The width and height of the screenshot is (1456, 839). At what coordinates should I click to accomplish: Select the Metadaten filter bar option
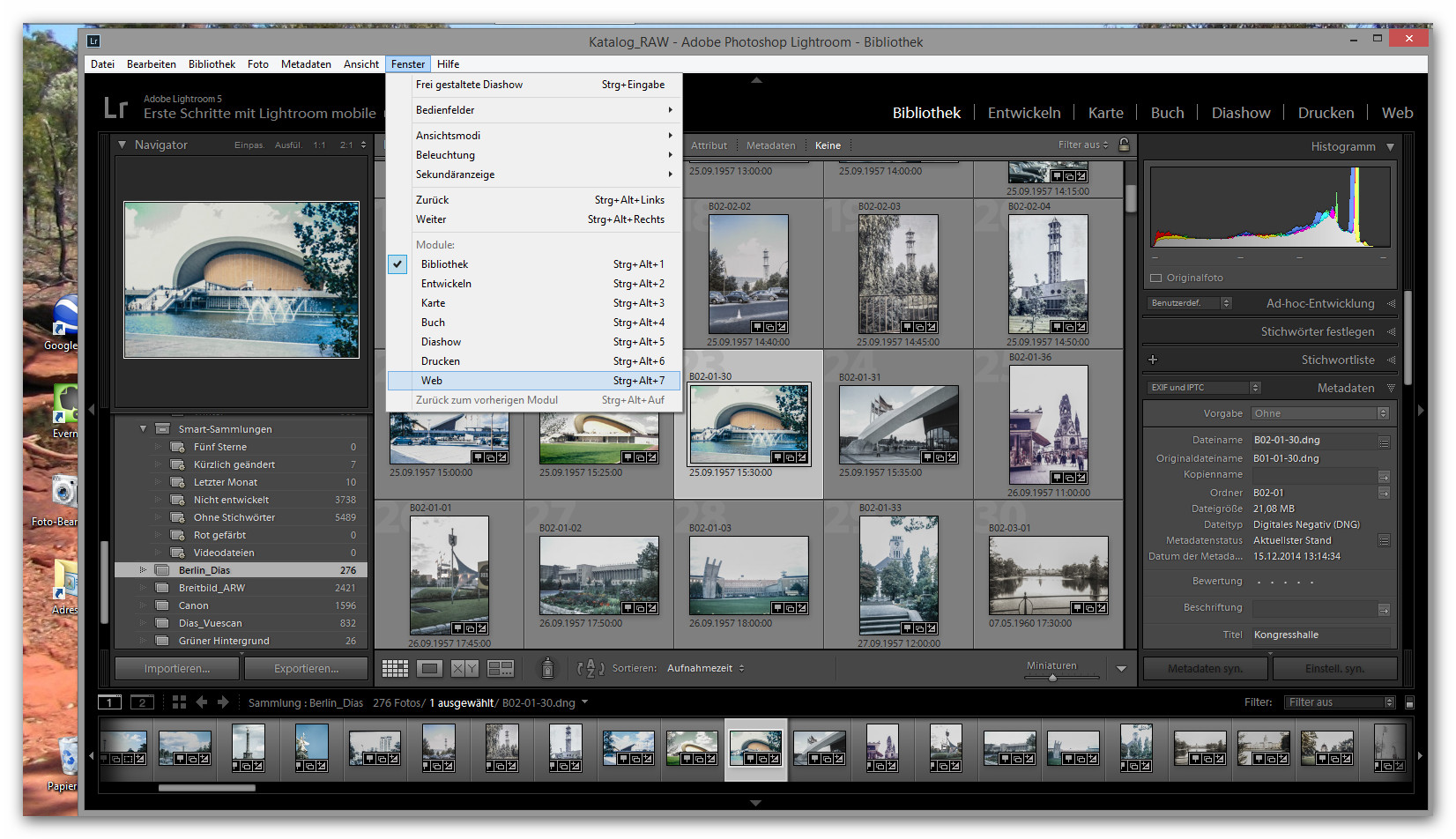click(x=770, y=145)
